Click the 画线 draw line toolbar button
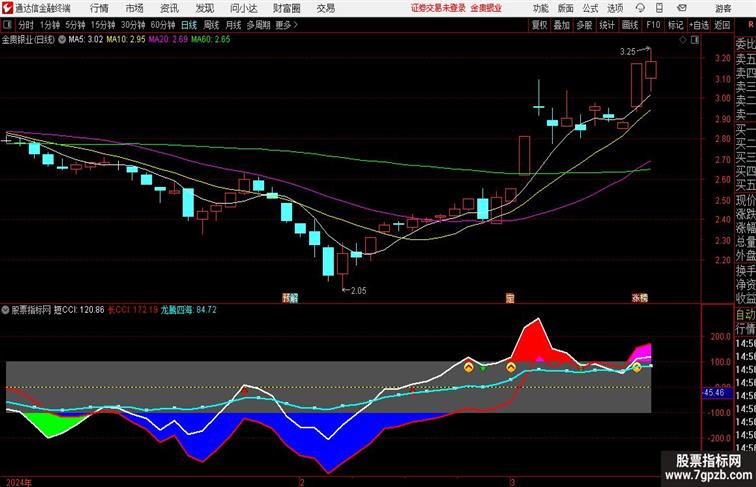Screen dimensions: 756x487 (x=630, y=25)
